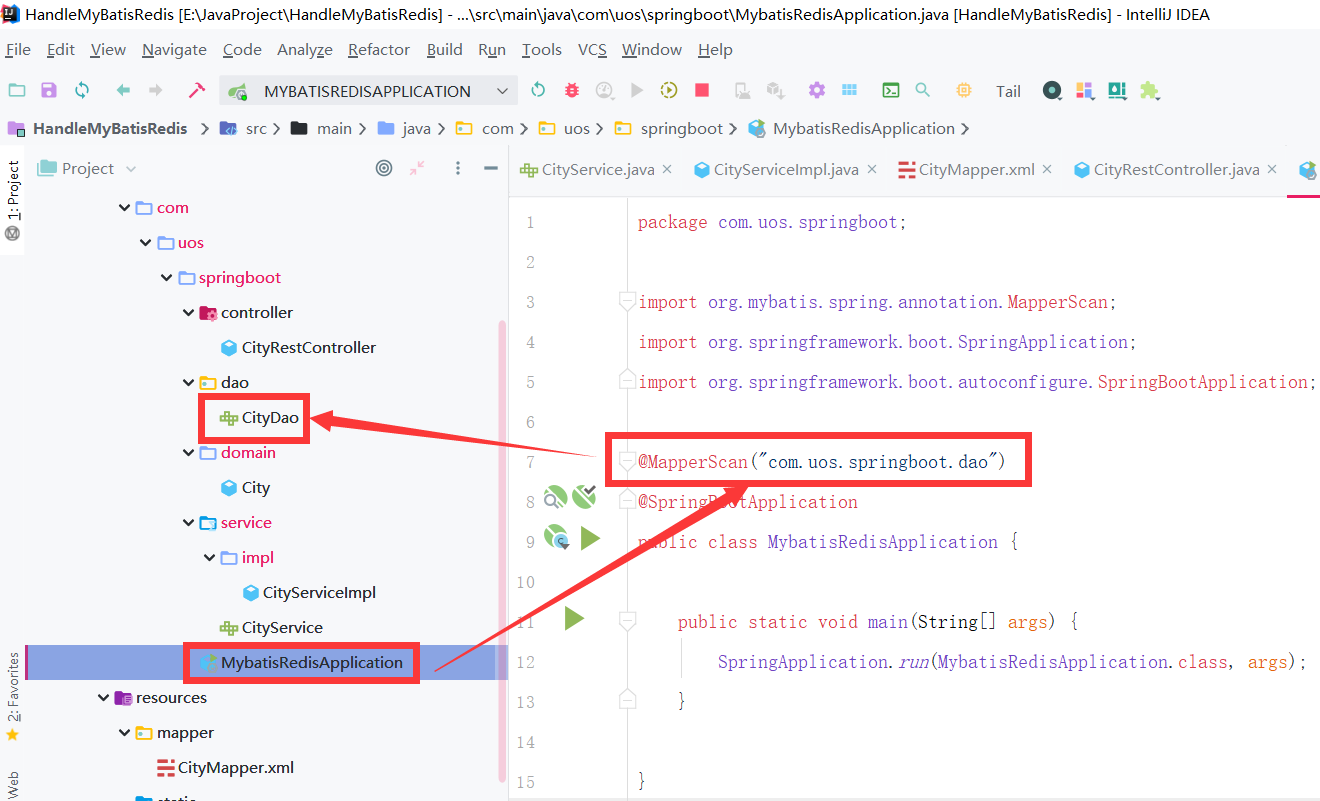Click the refresh/sync icon in the toolbar

[x=537, y=90]
